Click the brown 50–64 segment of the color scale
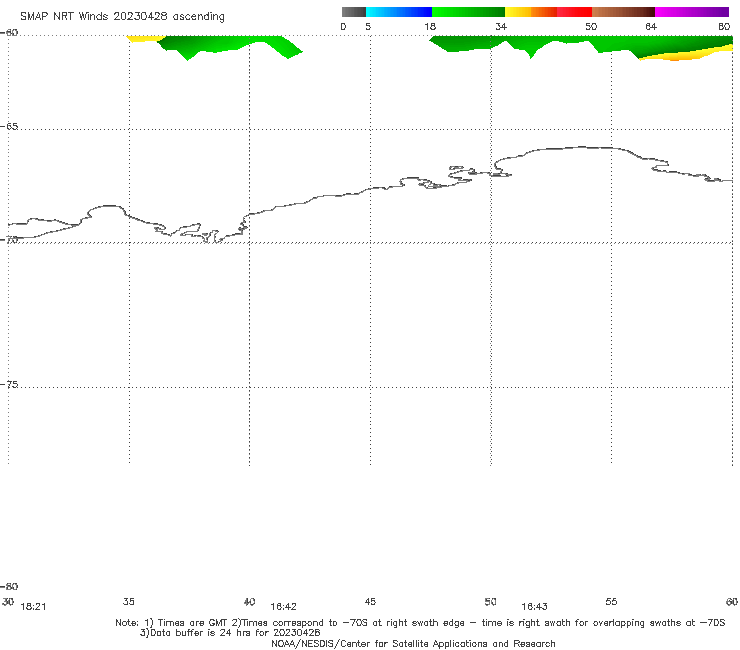This screenshot has height=650, width=740. coord(623,12)
